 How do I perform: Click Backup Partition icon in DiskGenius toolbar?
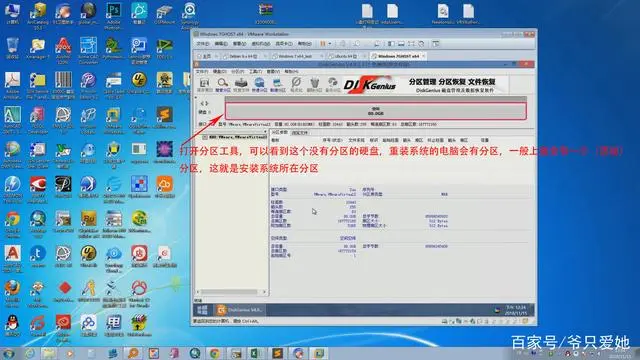point(333,84)
